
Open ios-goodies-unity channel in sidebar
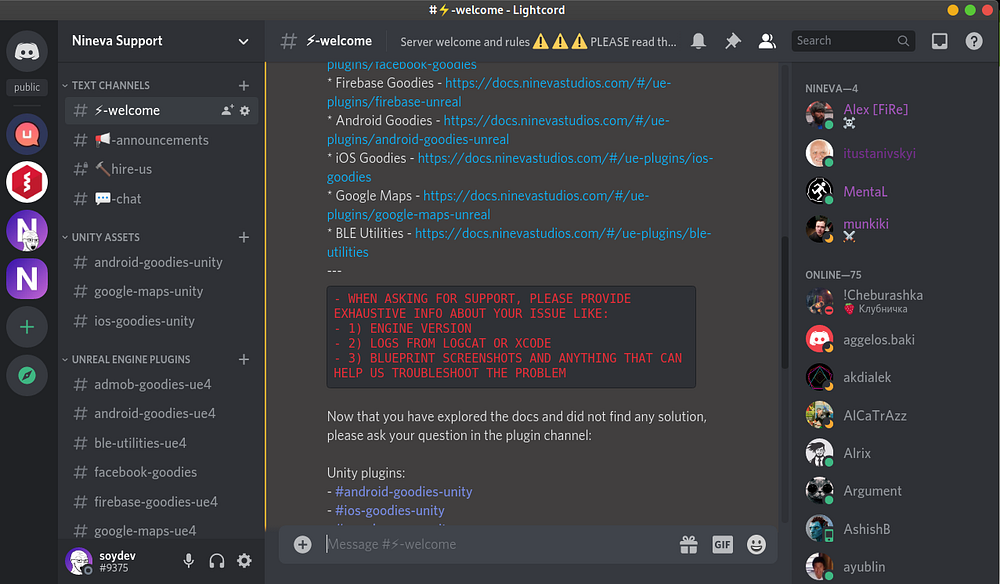coord(161,321)
